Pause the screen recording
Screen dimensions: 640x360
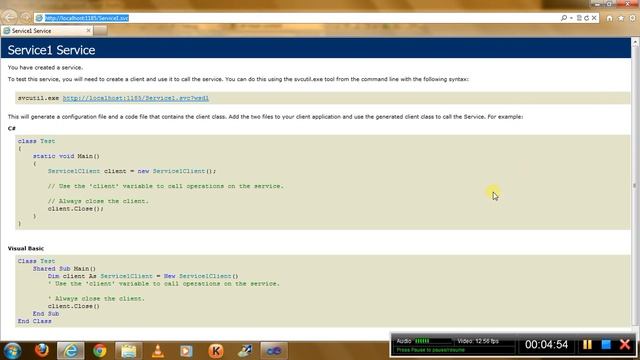click(587, 344)
